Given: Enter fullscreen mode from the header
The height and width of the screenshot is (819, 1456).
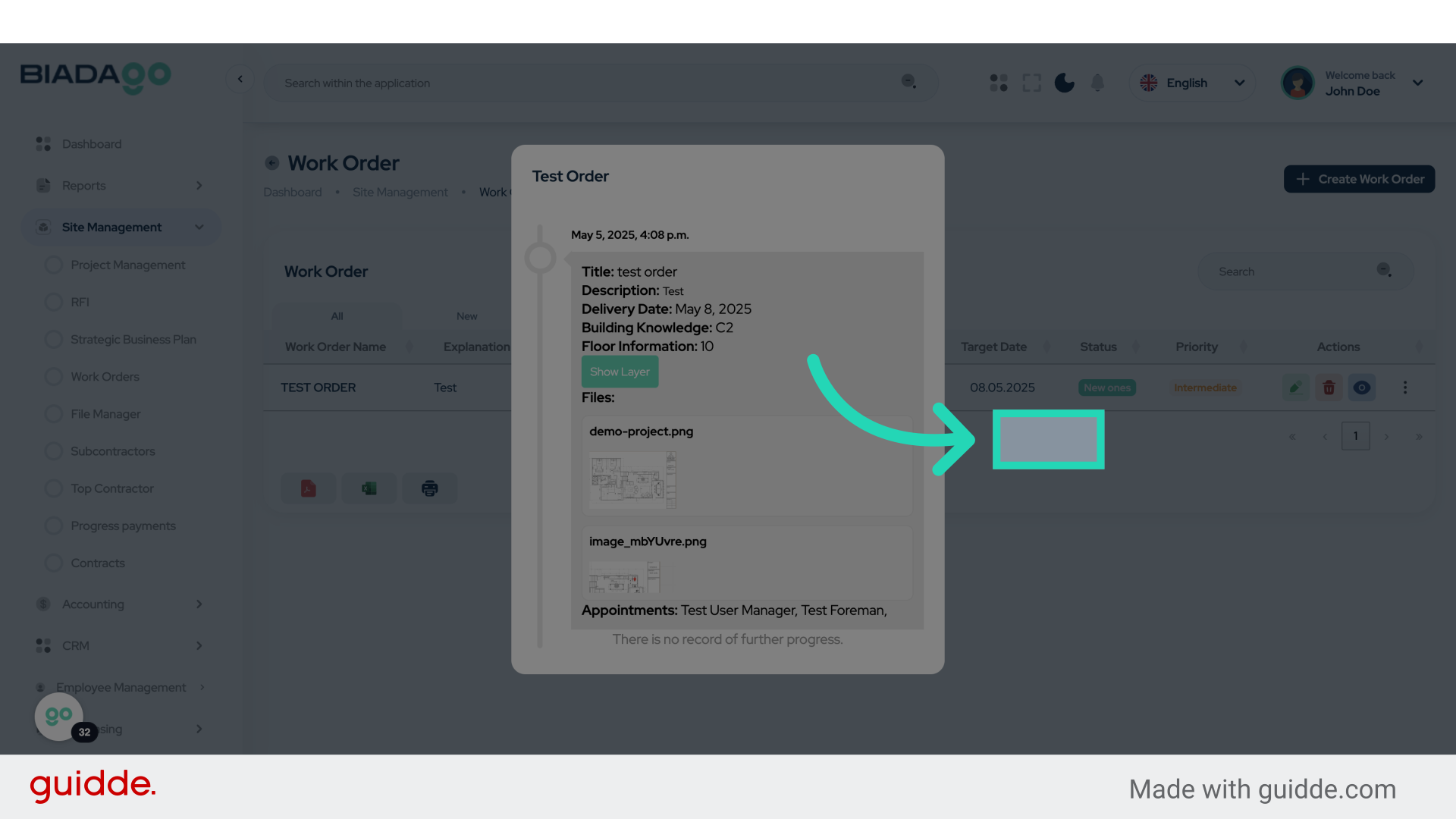Looking at the screenshot, I should click(1031, 83).
